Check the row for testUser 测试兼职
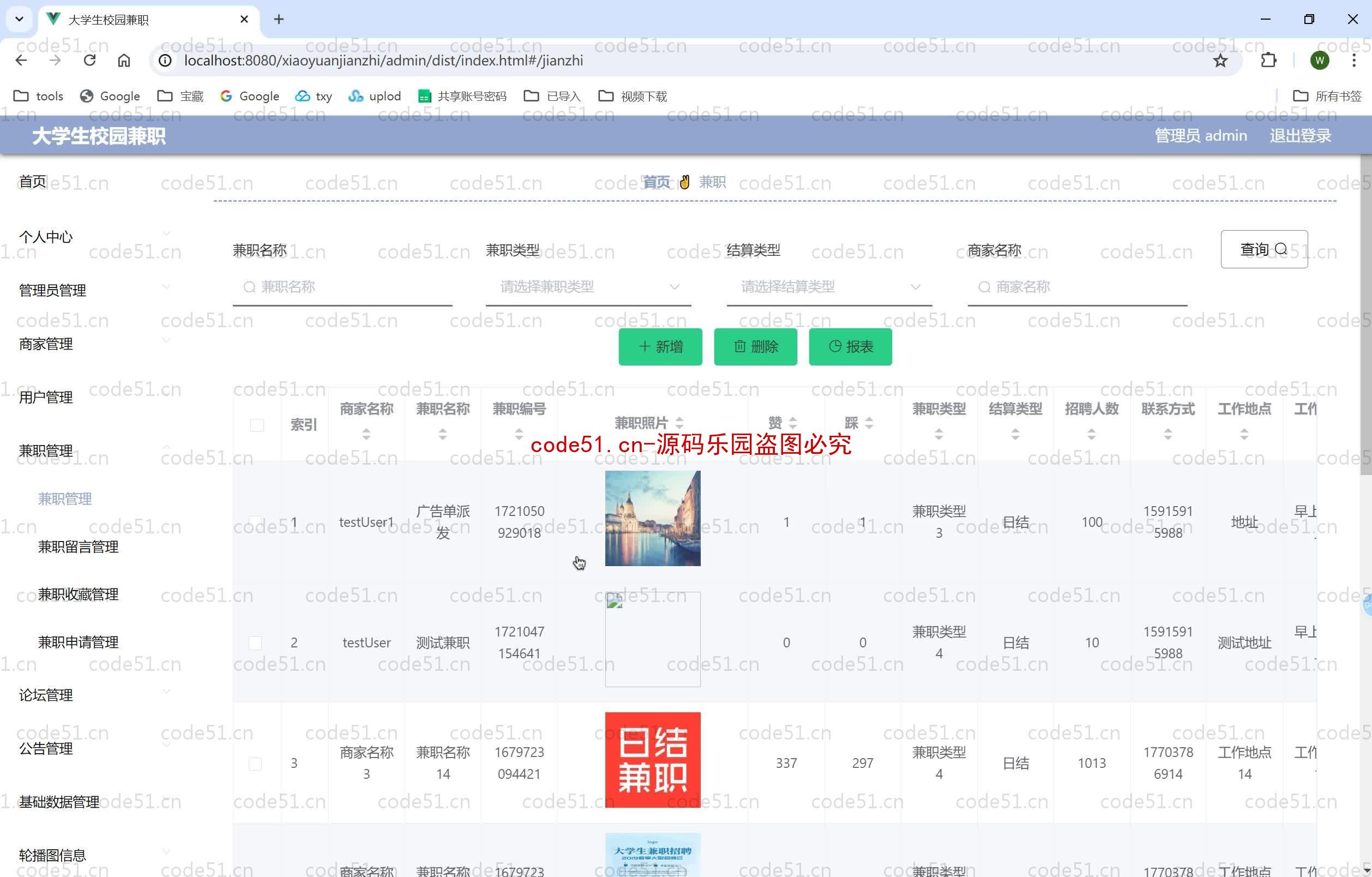Viewport: 1372px width, 877px height. click(255, 643)
